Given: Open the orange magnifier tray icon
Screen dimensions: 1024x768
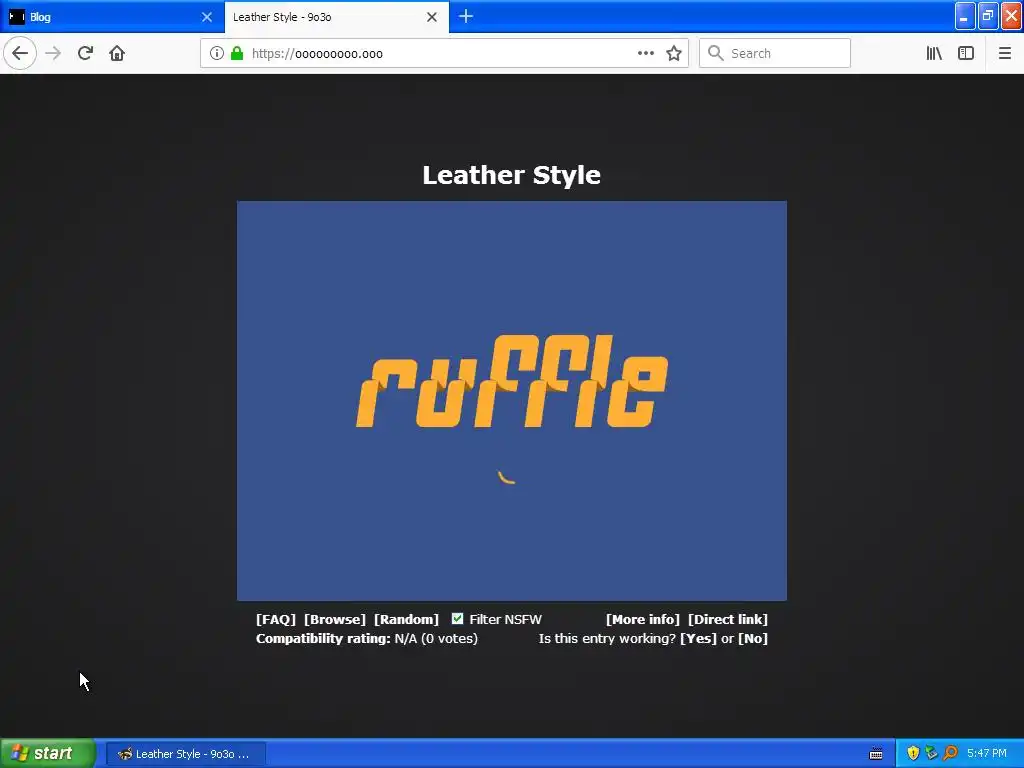Looking at the screenshot, I should pyautogui.click(x=950, y=753).
